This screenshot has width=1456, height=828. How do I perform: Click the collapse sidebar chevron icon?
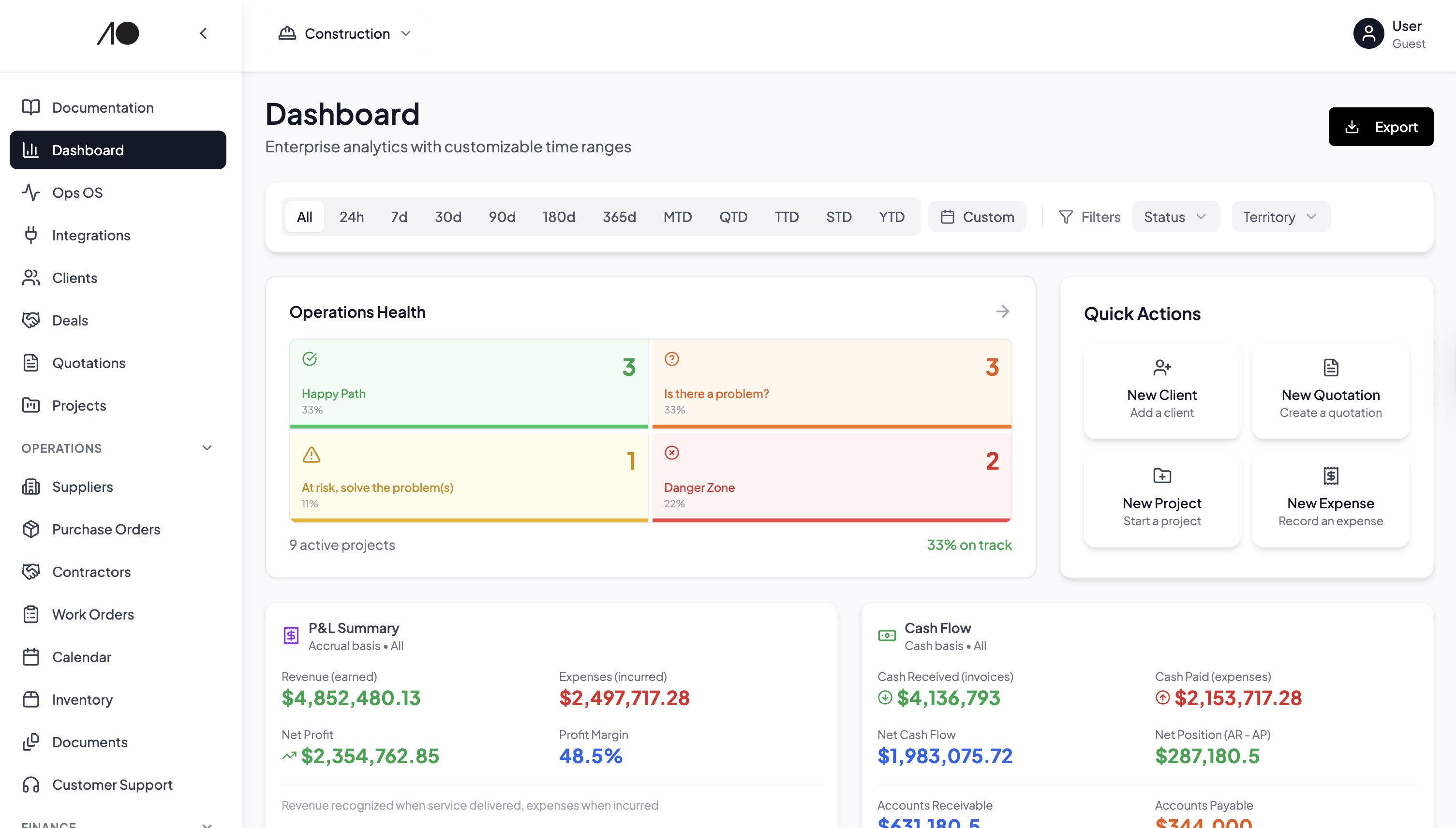tap(203, 33)
